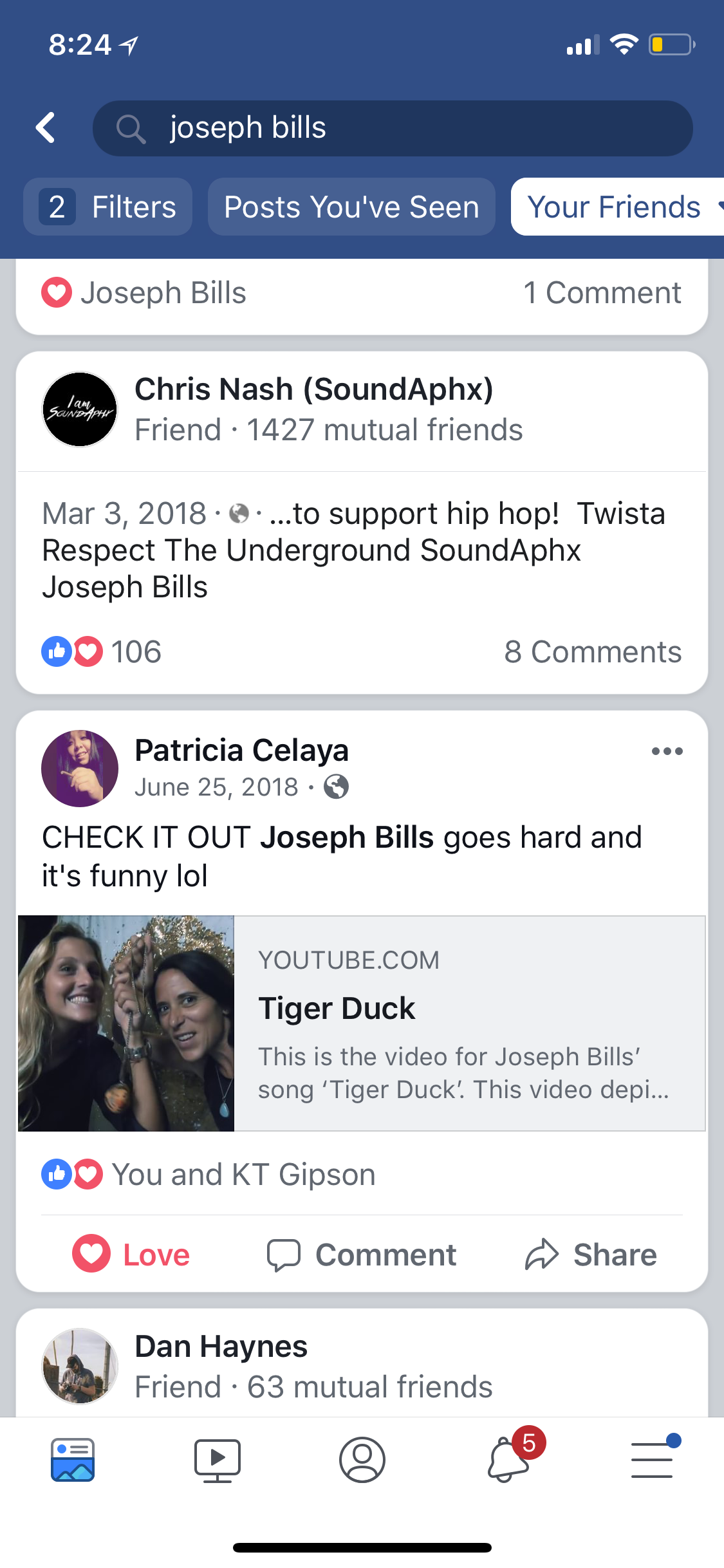The width and height of the screenshot is (724, 1568).
Task: Open the 8 Comments link
Action: click(x=592, y=652)
